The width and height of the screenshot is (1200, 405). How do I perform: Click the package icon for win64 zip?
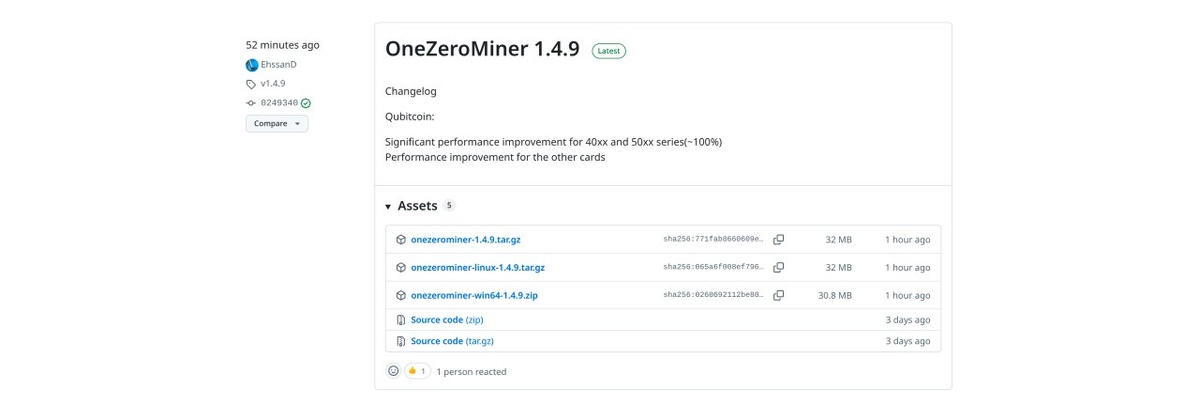coord(401,296)
